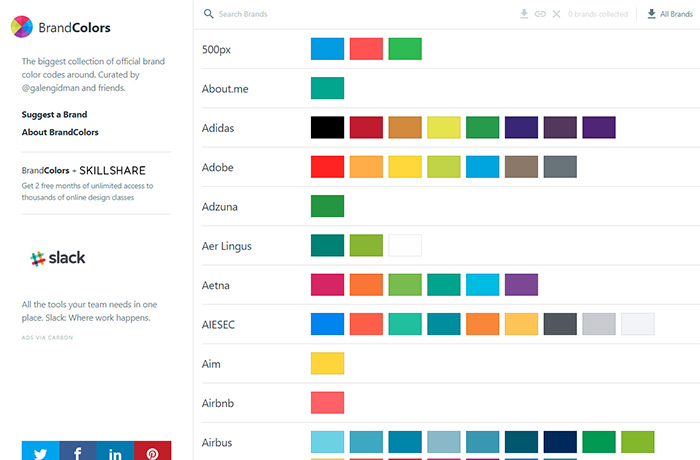700x460 pixels.
Task: Copy Aetna purple color swatch
Action: (521, 284)
